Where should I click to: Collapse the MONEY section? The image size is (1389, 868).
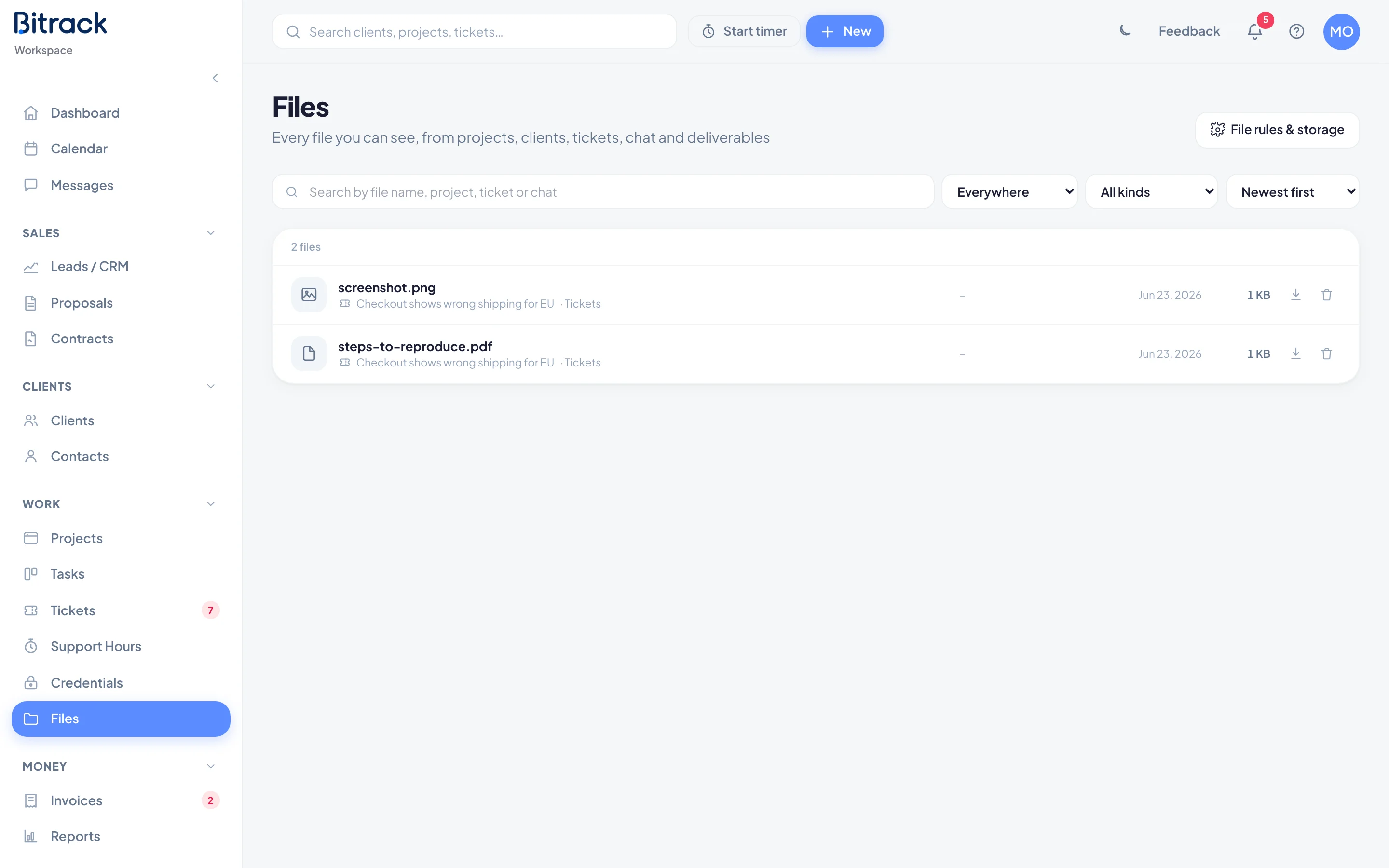tap(211, 766)
